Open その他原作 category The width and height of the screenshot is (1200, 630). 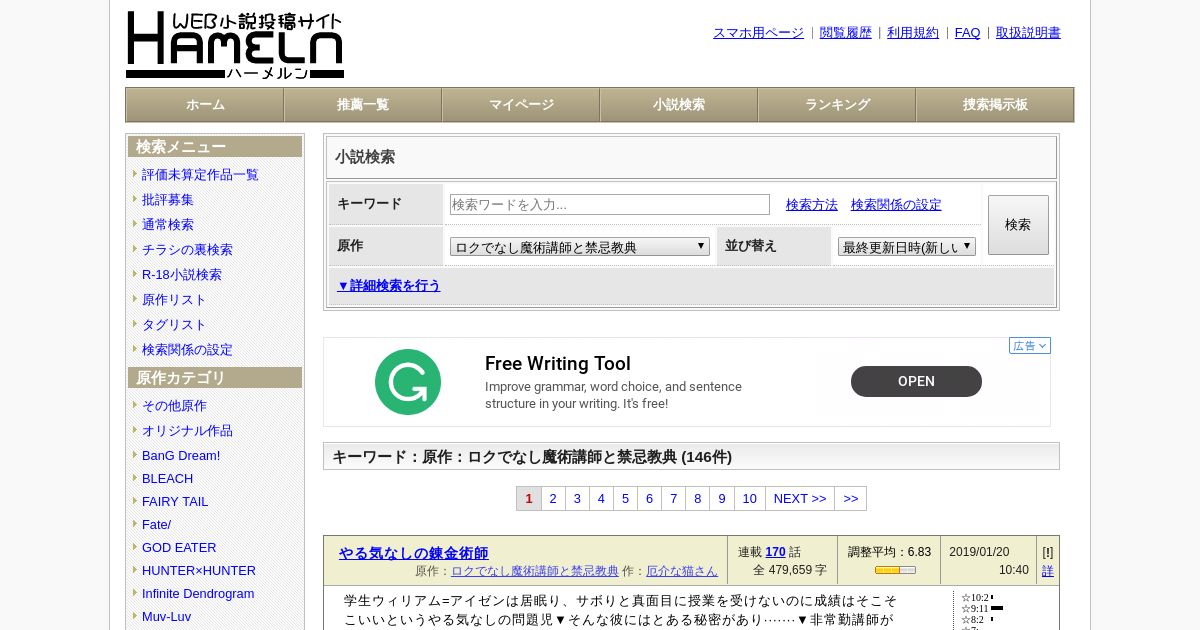point(174,405)
